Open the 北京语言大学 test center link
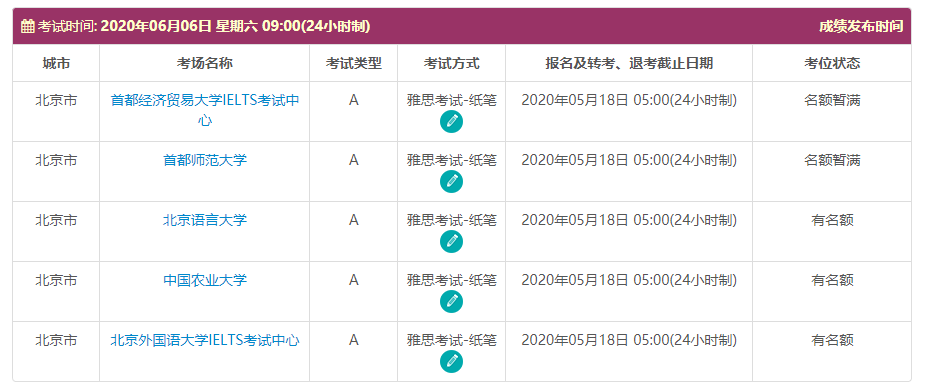The width and height of the screenshot is (925, 392). [x=205, y=220]
